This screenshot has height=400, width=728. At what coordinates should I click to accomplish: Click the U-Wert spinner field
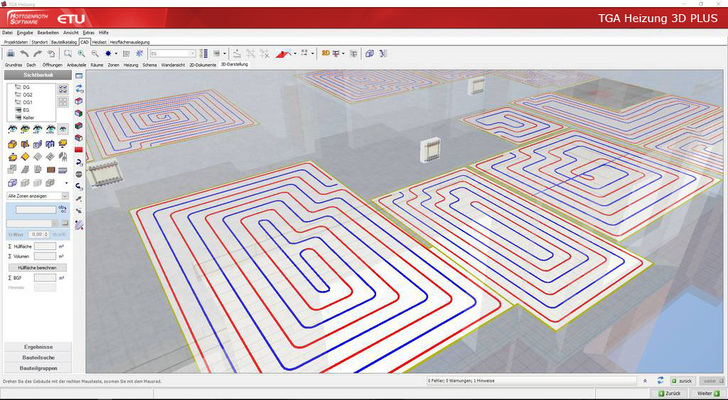39,235
